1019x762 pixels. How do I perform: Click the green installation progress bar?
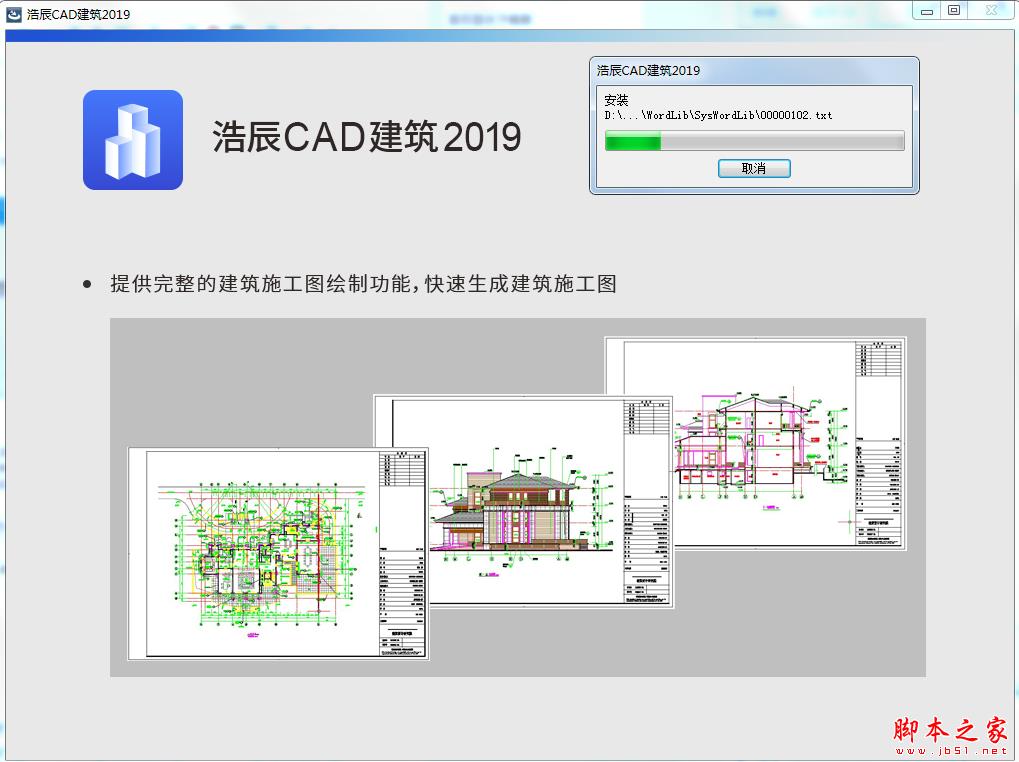pyautogui.click(x=755, y=141)
